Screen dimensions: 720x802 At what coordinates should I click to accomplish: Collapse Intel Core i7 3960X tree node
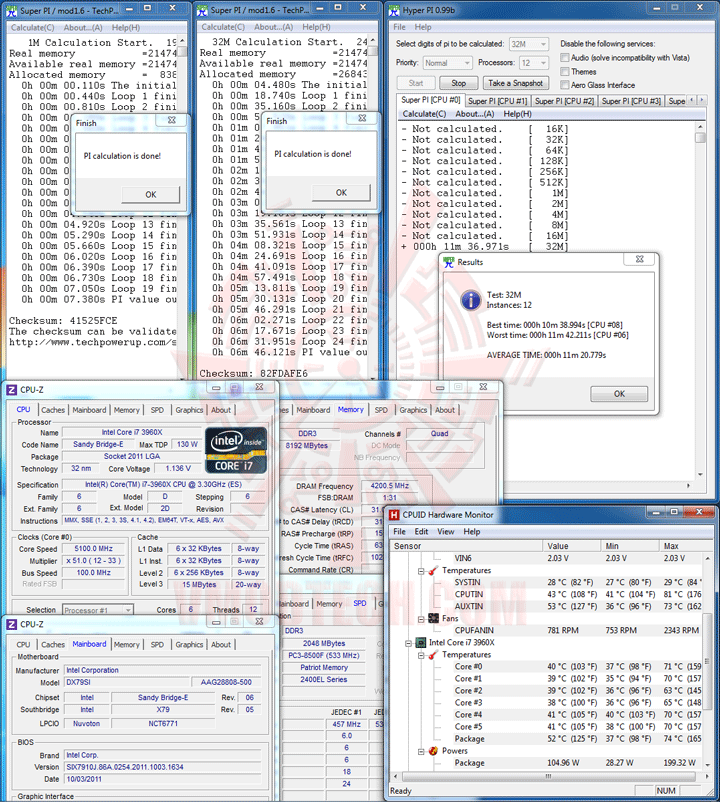(x=409, y=643)
